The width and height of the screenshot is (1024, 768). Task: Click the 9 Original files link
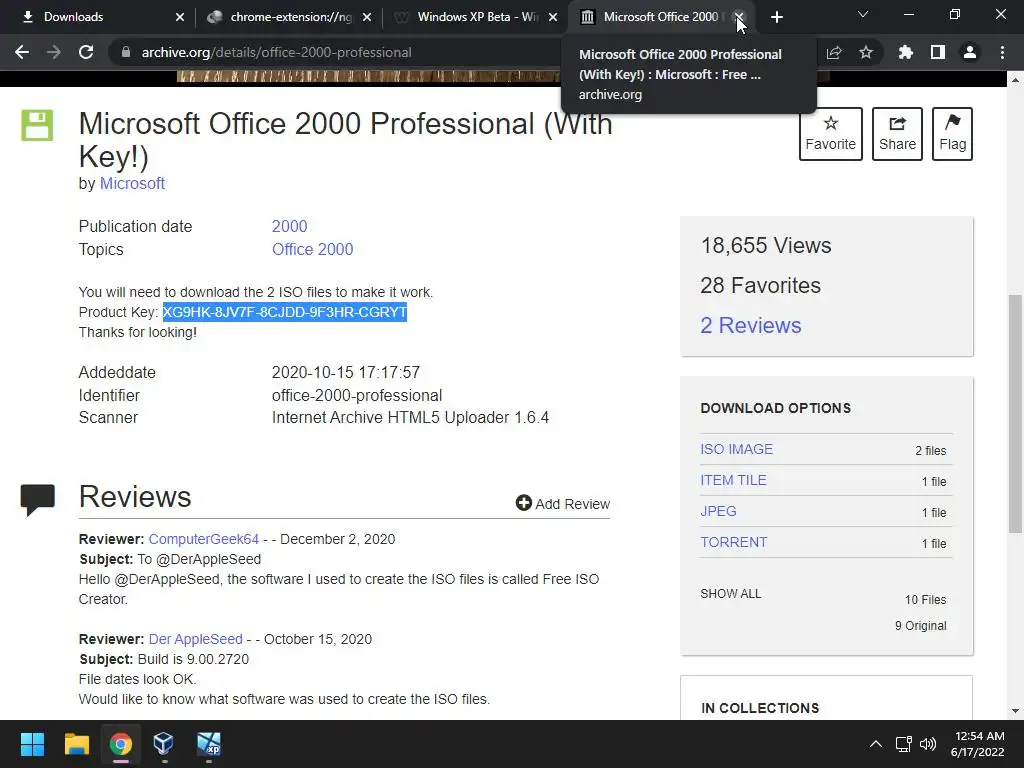pos(920,626)
